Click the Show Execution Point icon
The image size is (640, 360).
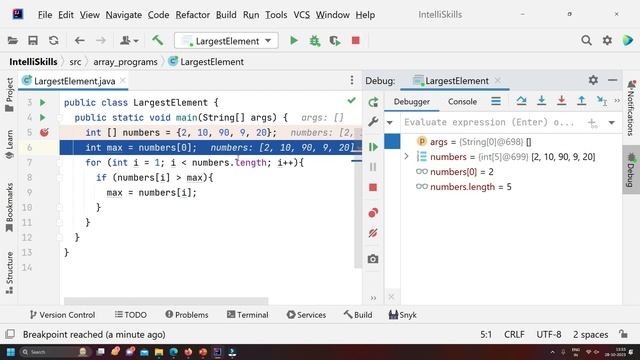496,101
